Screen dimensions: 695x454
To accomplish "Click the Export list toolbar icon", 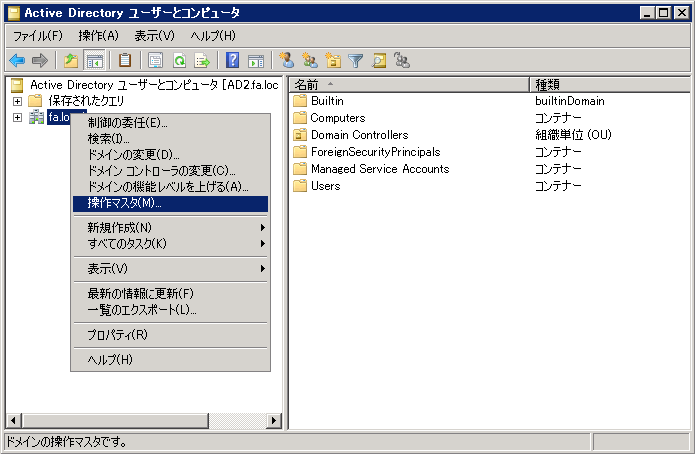I will [x=202, y=60].
